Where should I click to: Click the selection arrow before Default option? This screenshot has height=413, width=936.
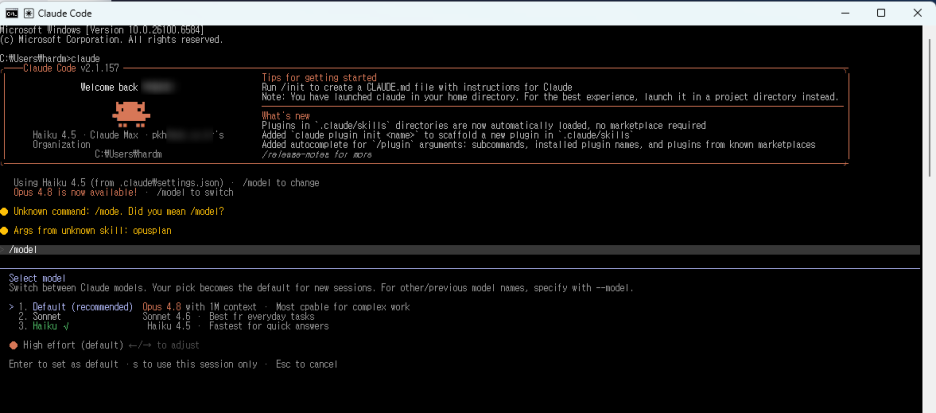coord(11,307)
